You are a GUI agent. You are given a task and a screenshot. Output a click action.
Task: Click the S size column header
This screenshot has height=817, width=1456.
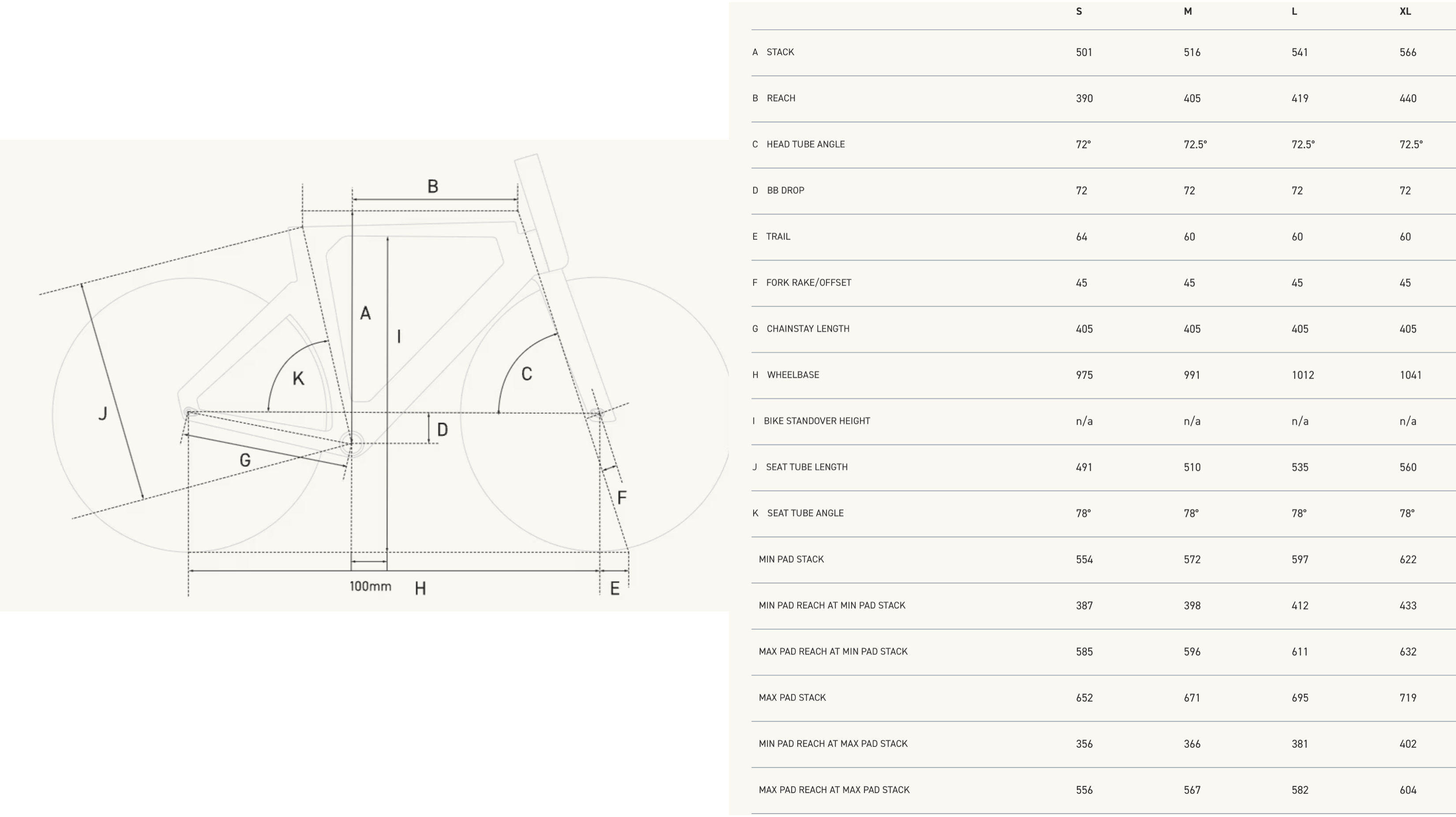click(1078, 11)
